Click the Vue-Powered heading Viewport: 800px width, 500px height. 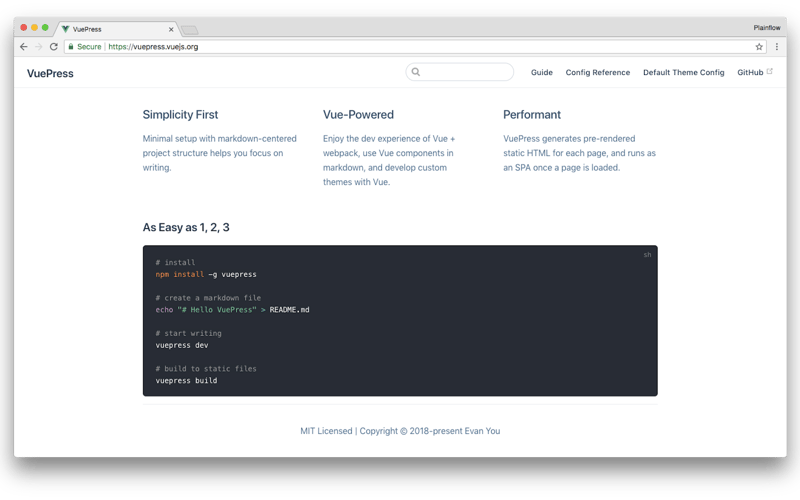pyautogui.click(x=358, y=115)
